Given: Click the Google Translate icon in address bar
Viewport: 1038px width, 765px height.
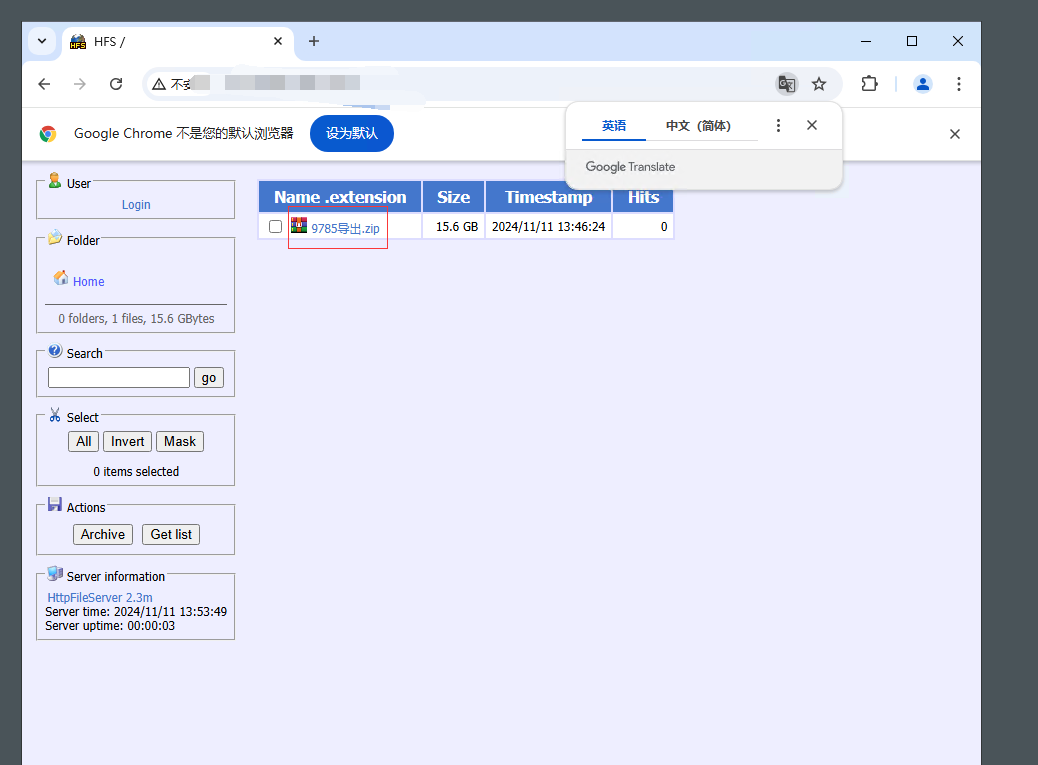Looking at the screenshot, I should click(x=787, y=84).
